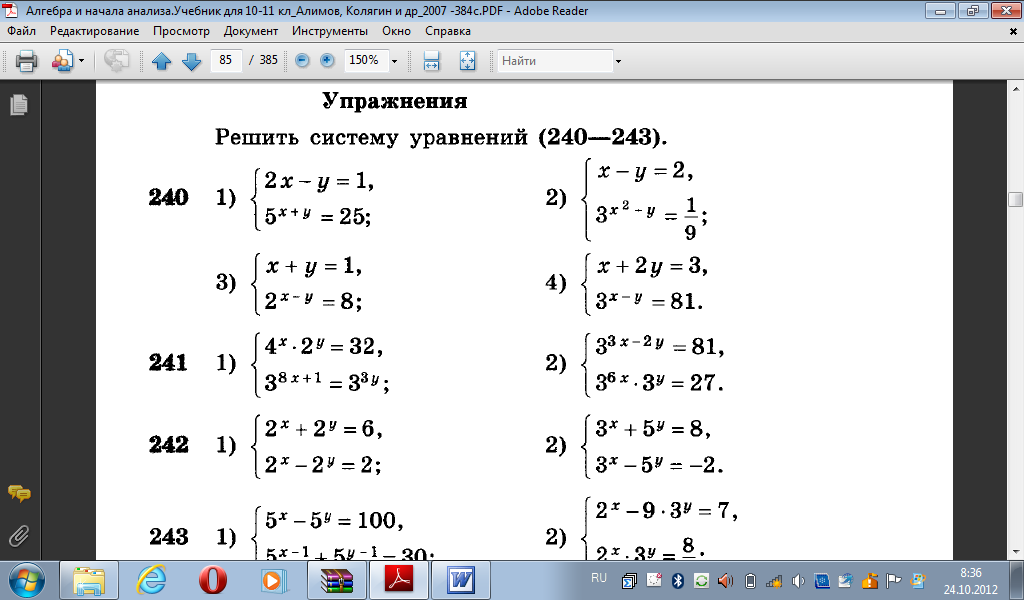
Task: Click exercise number 243 in document
Action: (x=169, y=537)
